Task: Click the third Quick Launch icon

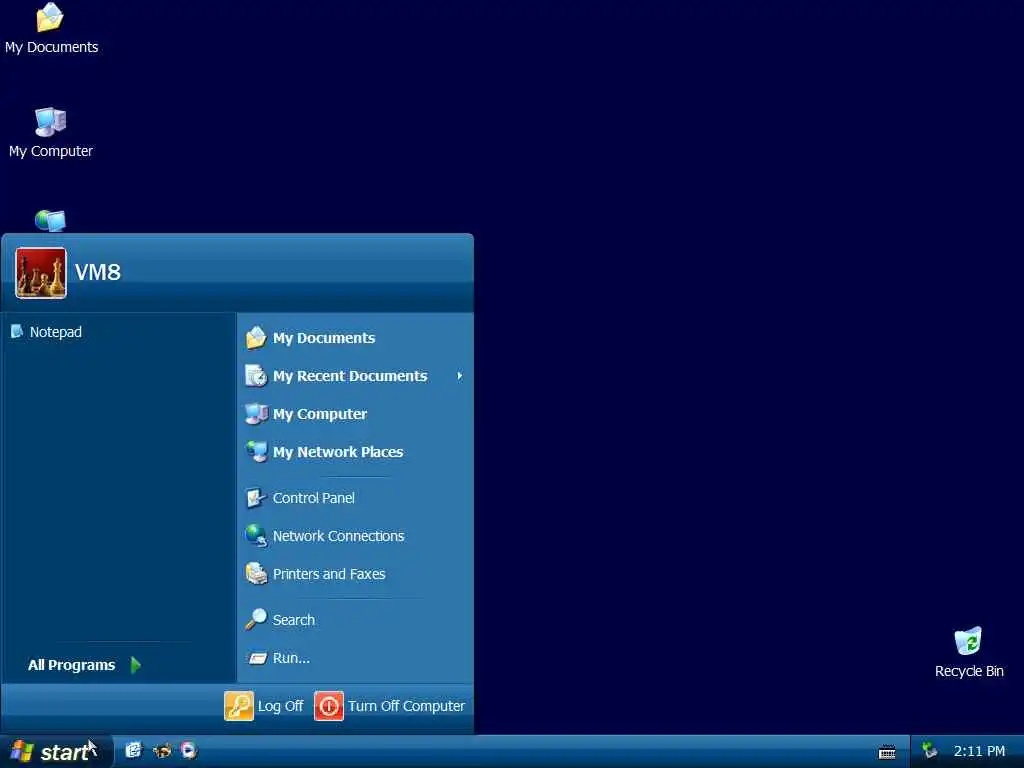Action: pos(189,750)
